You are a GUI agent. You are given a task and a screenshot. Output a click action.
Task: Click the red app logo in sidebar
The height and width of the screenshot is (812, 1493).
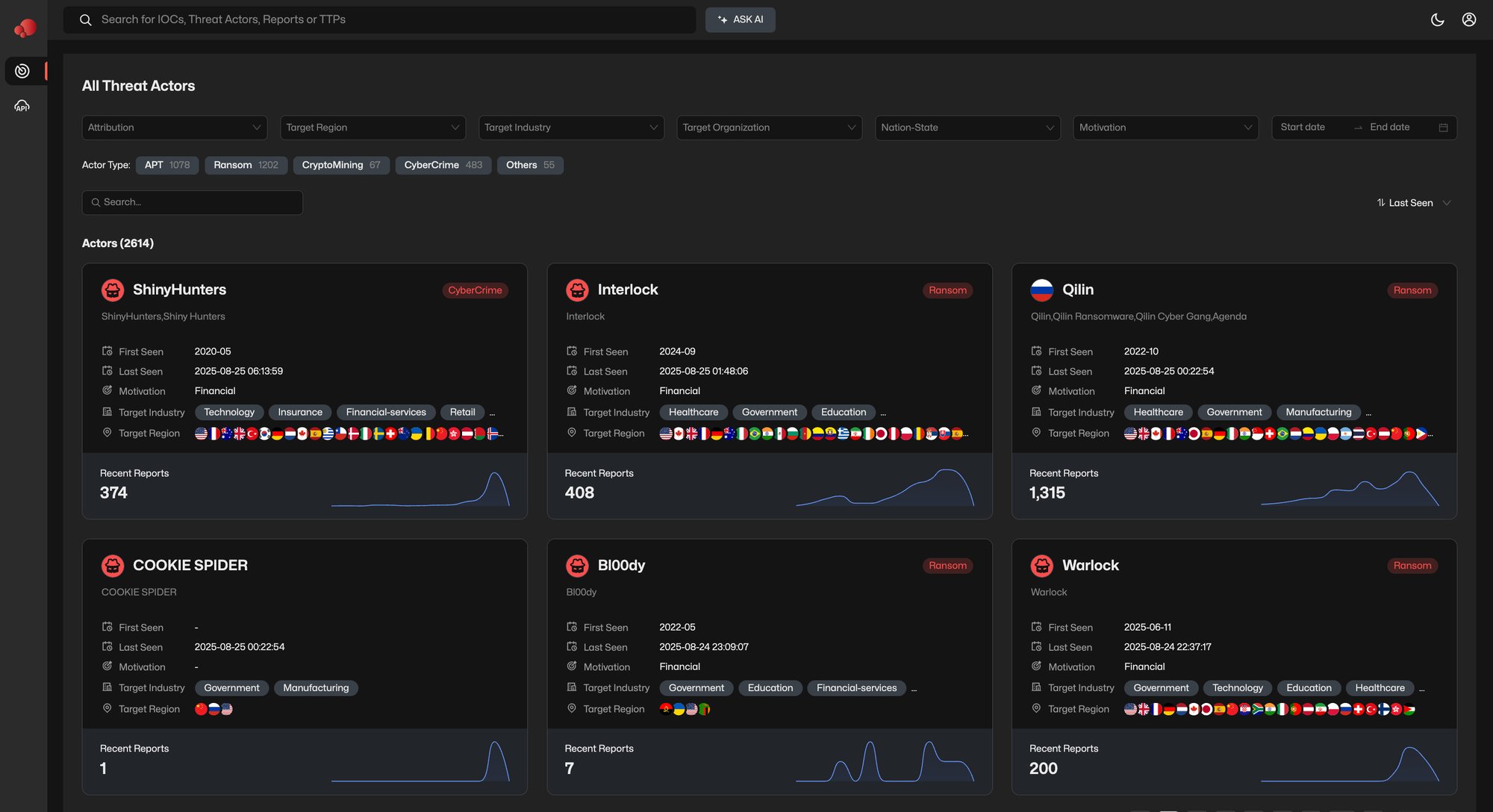25,28
